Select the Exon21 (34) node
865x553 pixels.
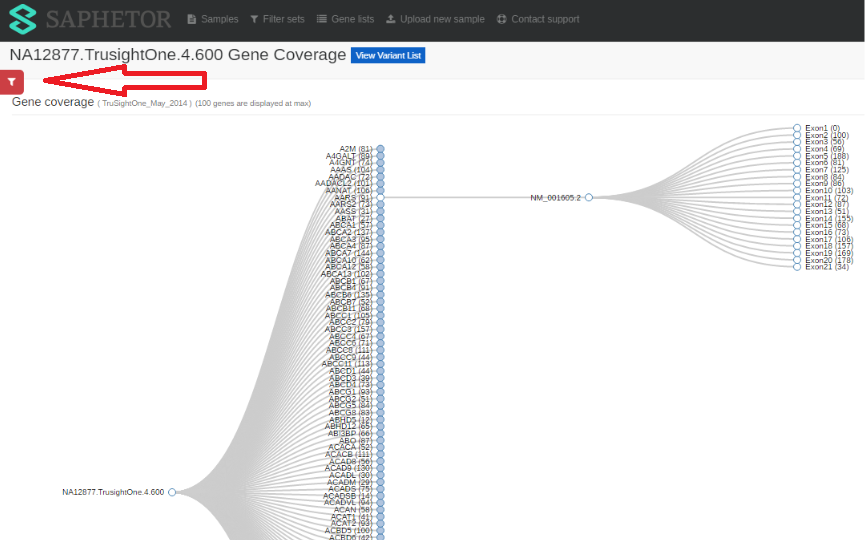pos(797,267)
